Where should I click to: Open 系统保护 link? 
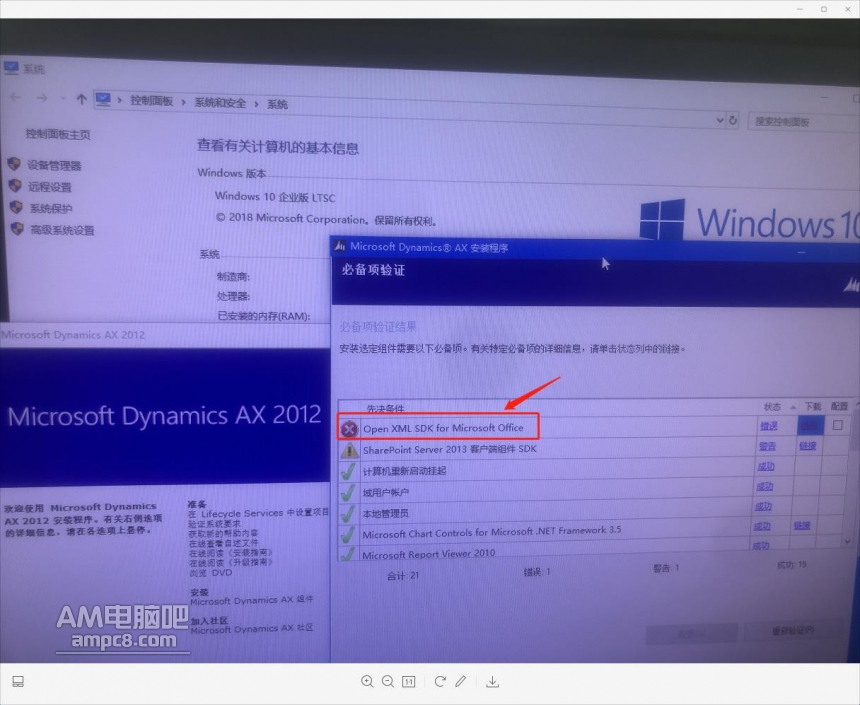click(x=50, y=208)
